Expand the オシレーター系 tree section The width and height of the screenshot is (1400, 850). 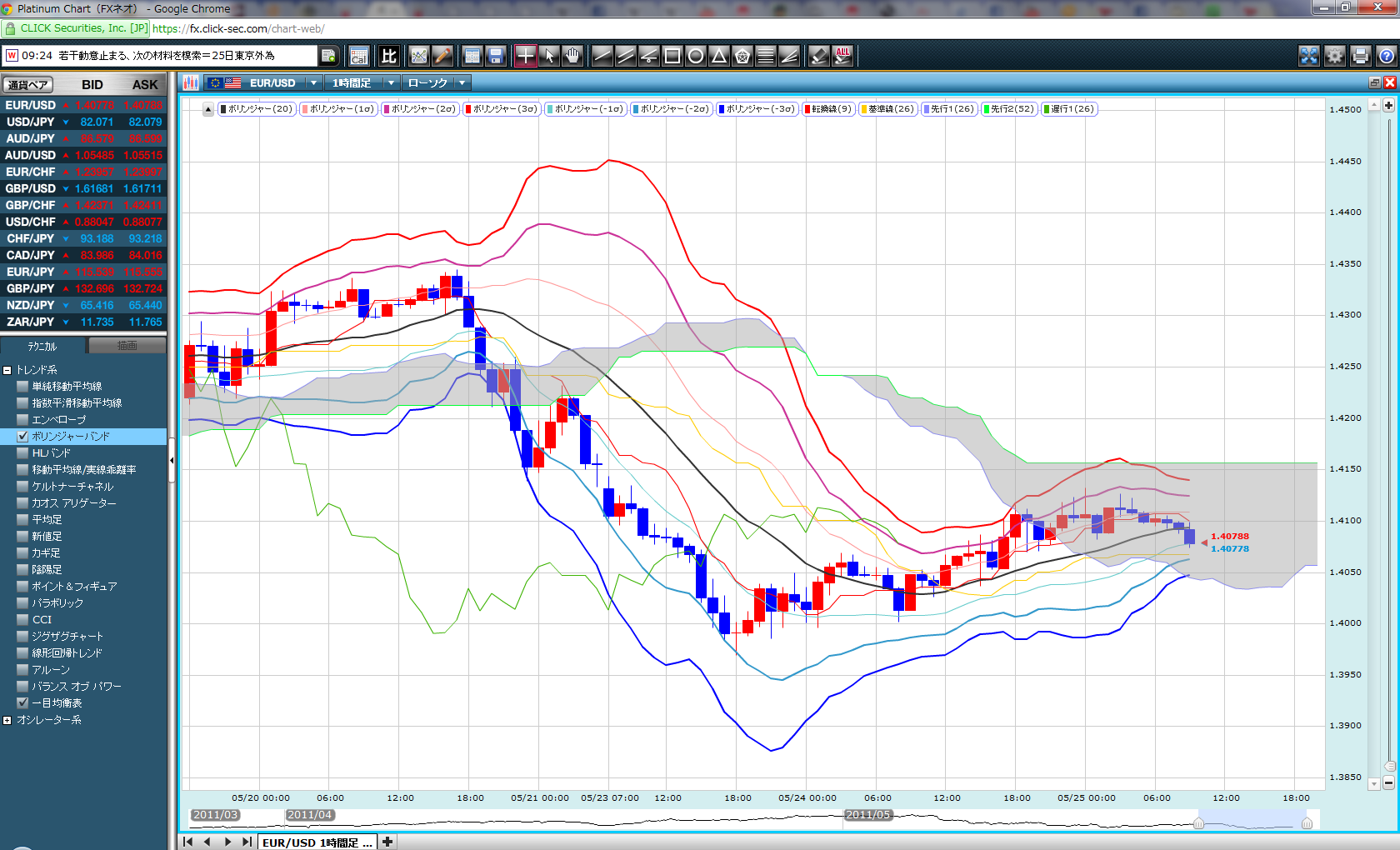(7, 720)
